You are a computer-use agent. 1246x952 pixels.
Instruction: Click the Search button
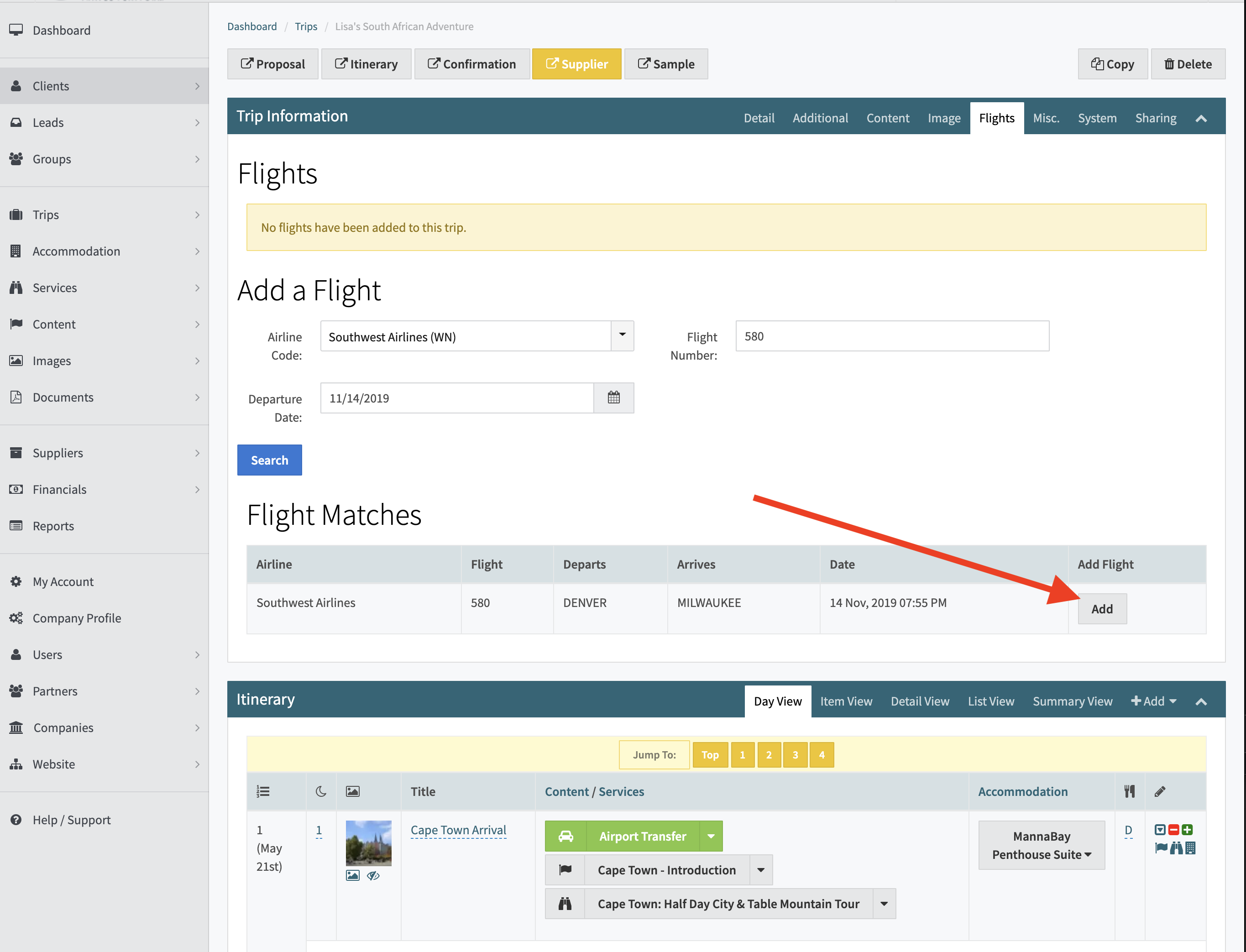click(x=269, y=460)
